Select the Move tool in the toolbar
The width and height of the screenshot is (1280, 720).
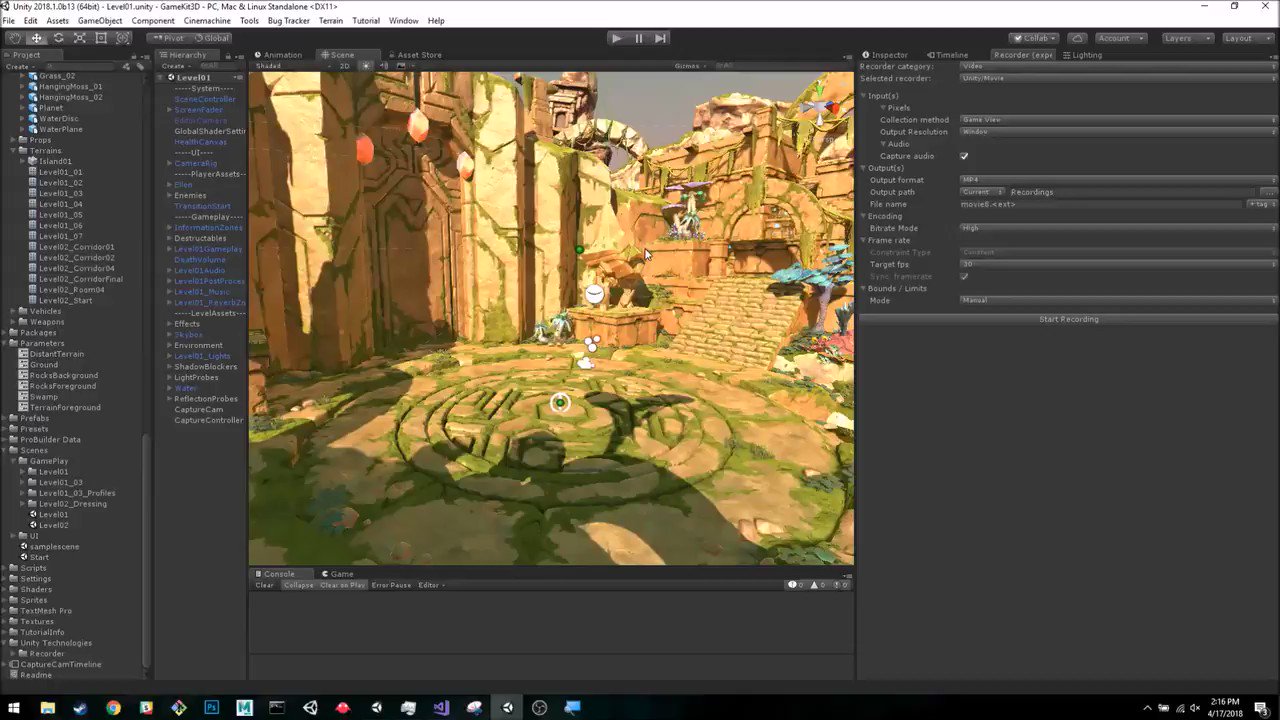37,37
